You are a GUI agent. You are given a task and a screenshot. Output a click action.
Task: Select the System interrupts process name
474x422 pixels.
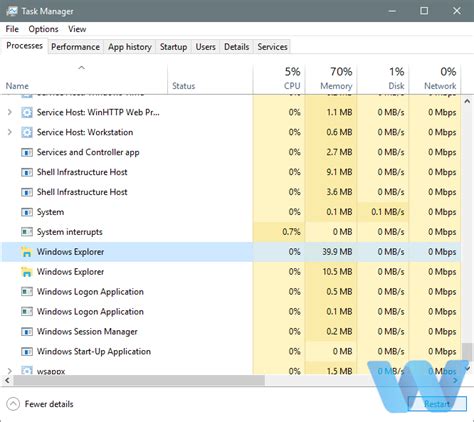(69, 232)
